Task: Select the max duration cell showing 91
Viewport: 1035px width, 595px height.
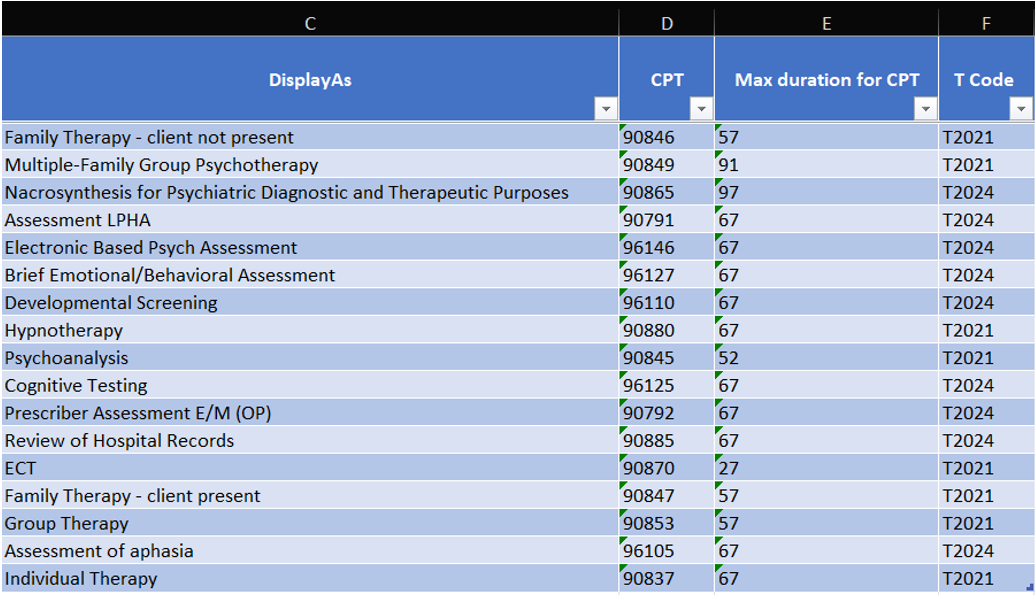Action: [826, 164]
